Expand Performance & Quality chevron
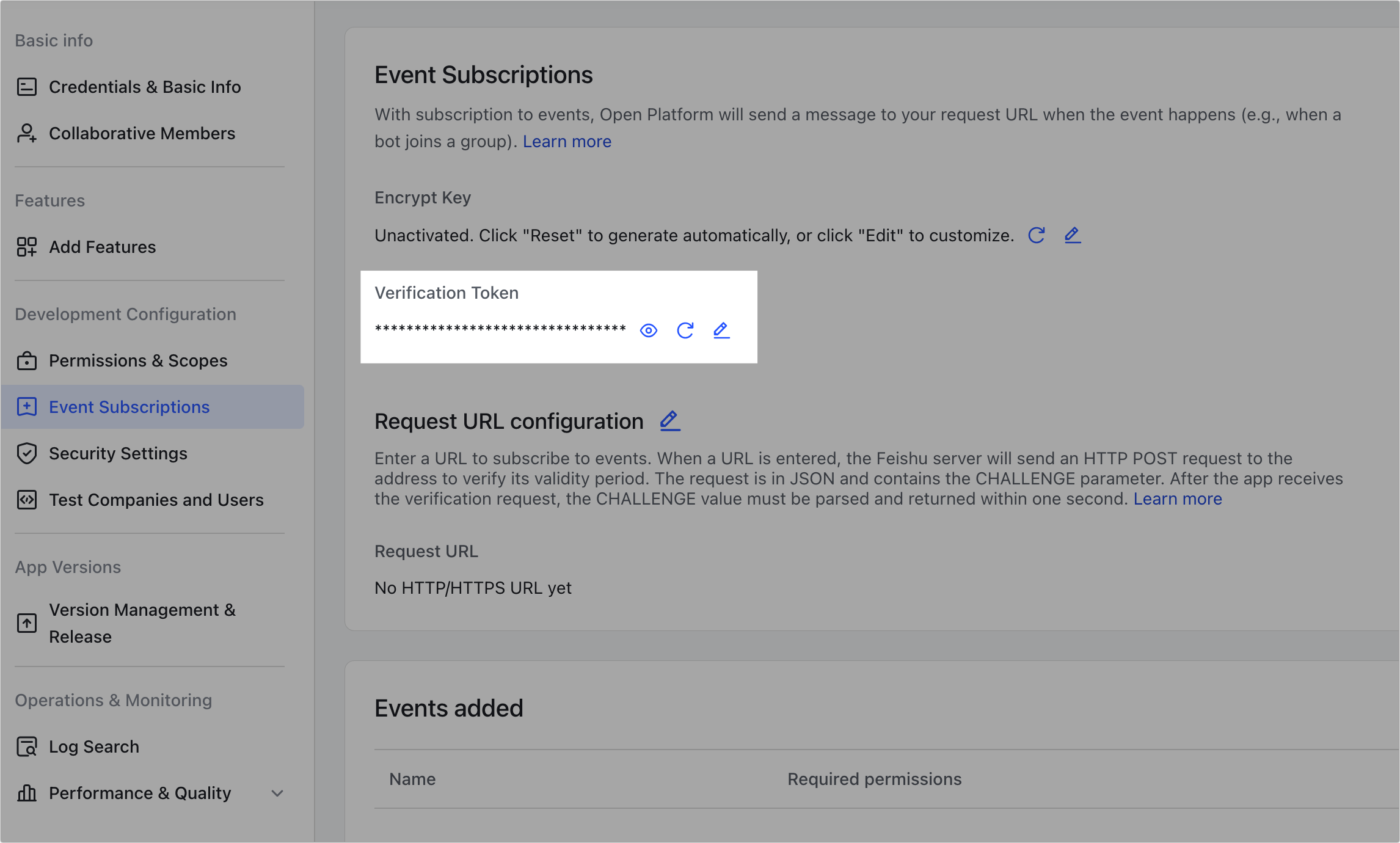Screen dimensions: 1400x843 [x=277, y=793]
